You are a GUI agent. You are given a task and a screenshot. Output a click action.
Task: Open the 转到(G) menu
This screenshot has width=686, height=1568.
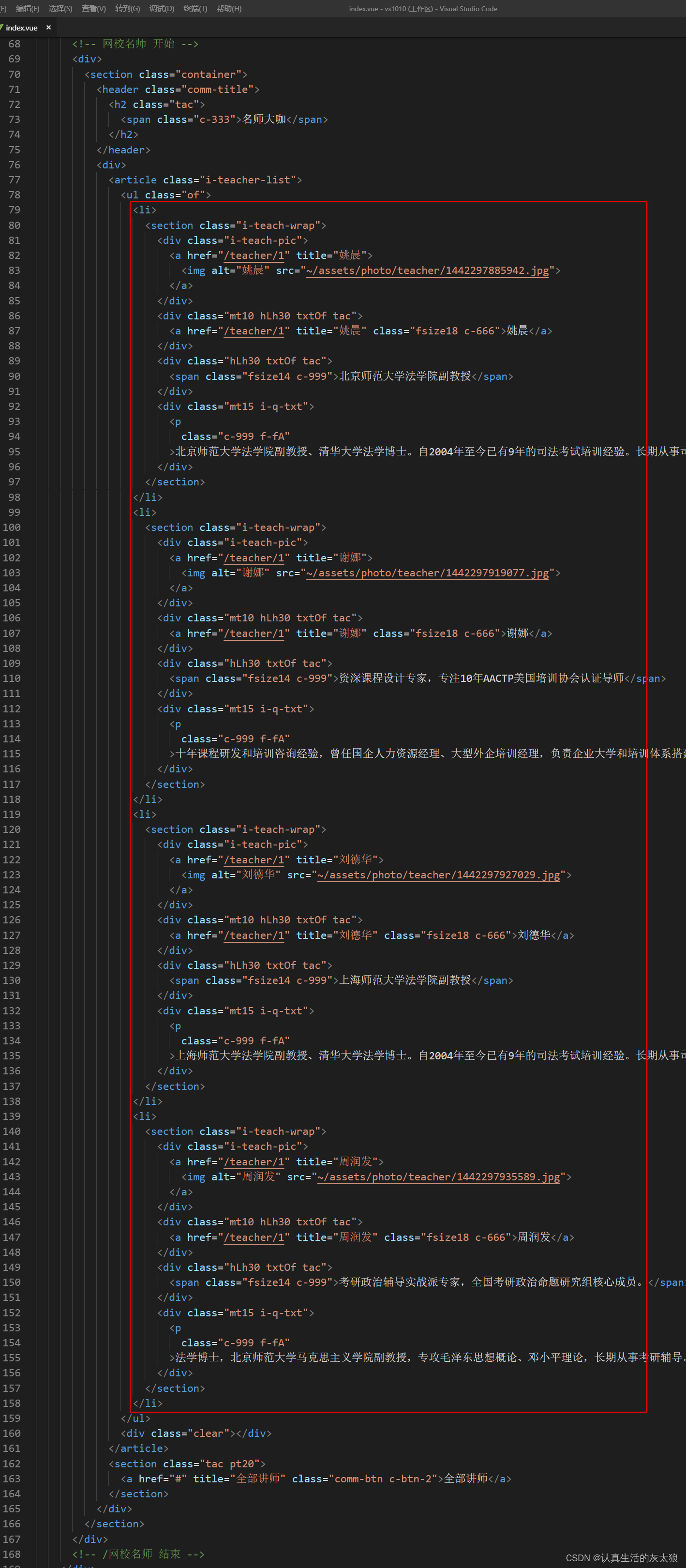coord(127,9)
